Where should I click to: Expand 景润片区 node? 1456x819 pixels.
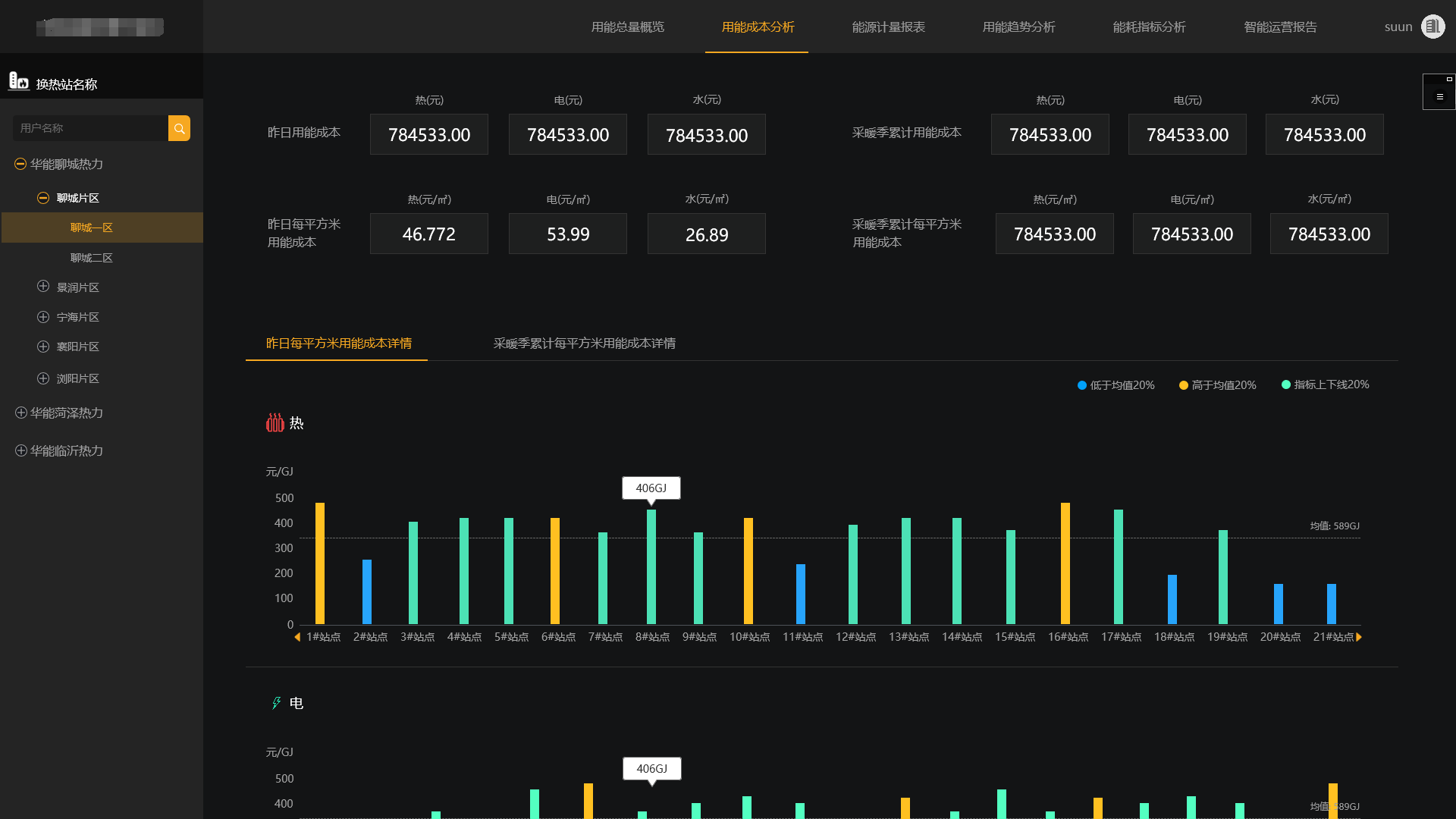(43, 287)
